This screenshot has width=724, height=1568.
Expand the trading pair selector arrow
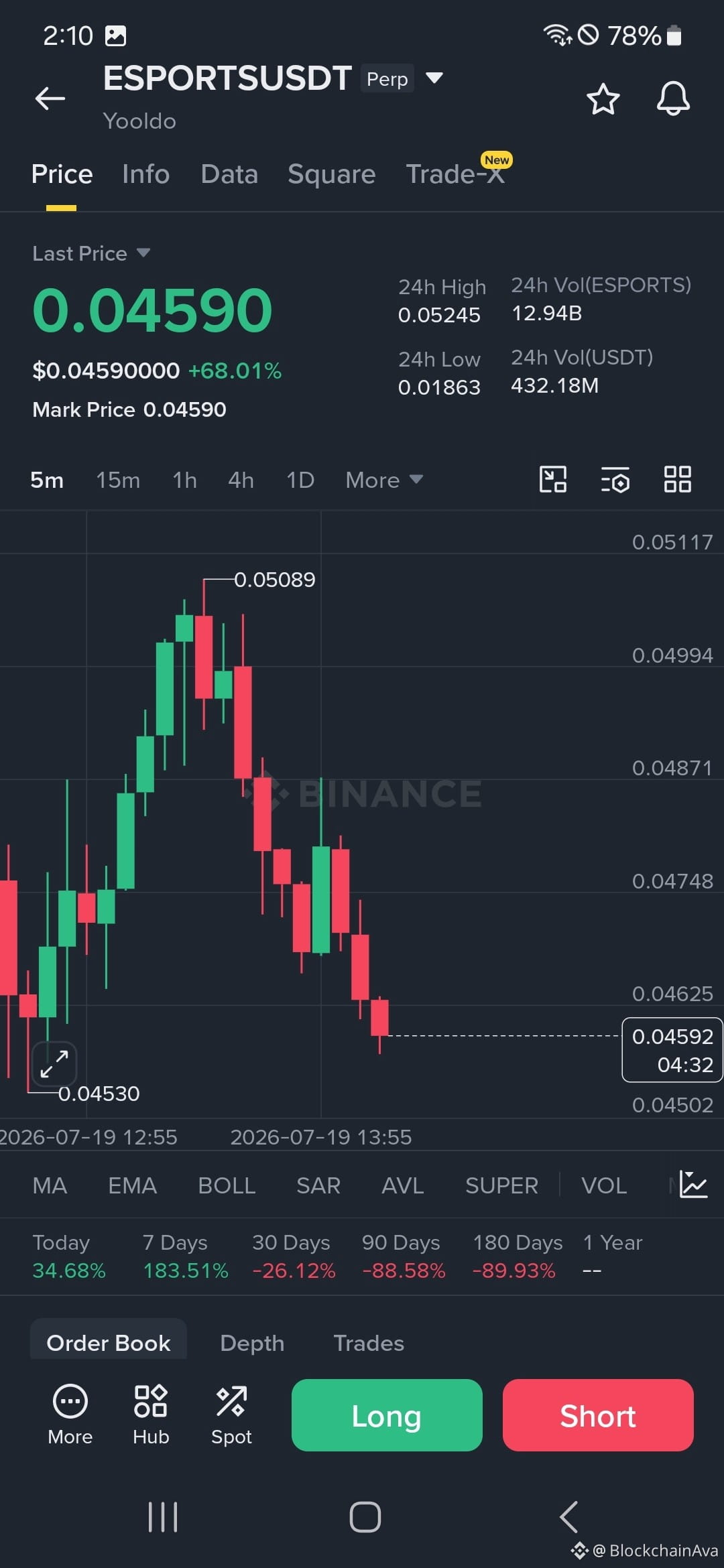434,78
